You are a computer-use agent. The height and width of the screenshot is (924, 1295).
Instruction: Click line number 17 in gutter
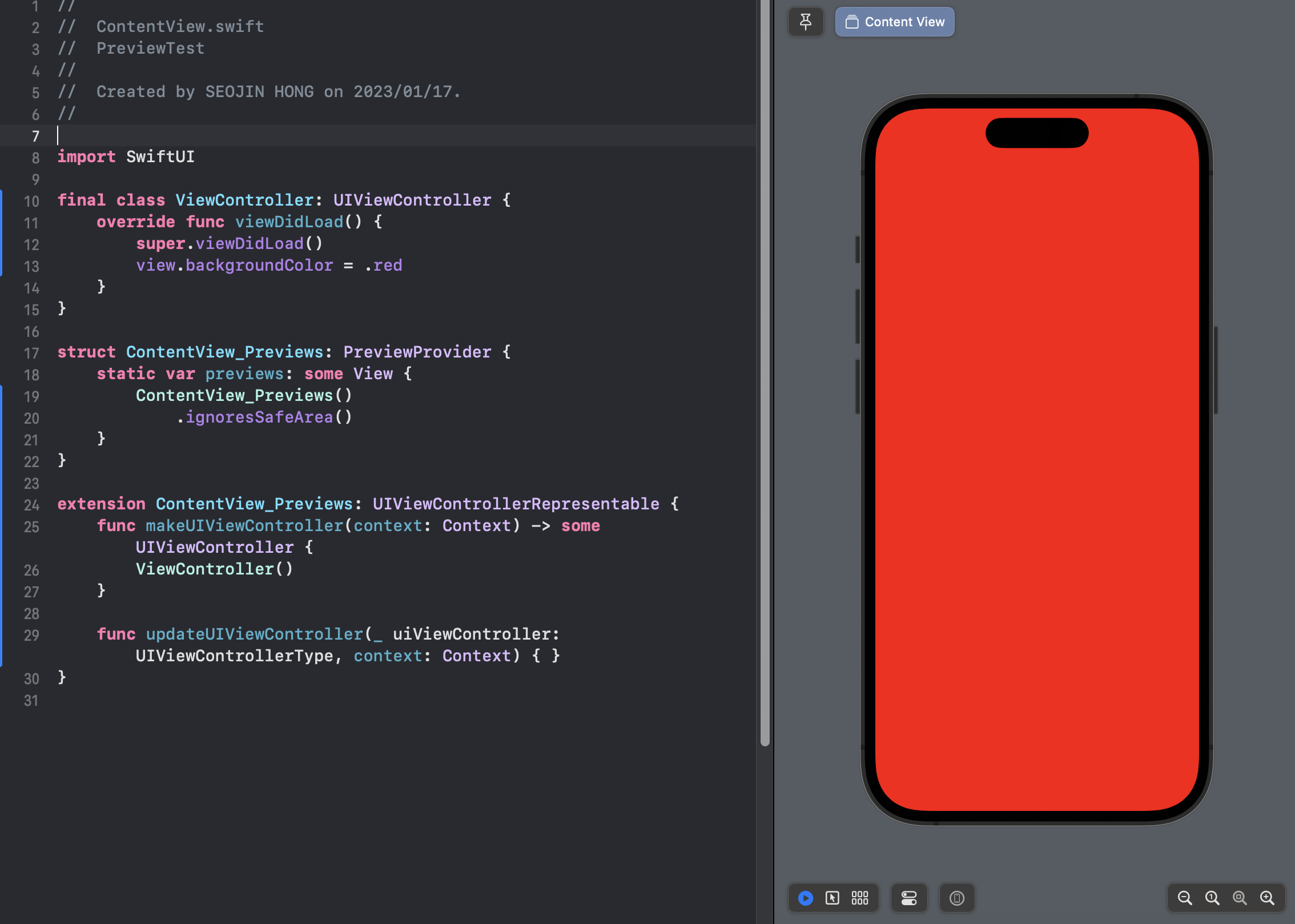(31, 353)
